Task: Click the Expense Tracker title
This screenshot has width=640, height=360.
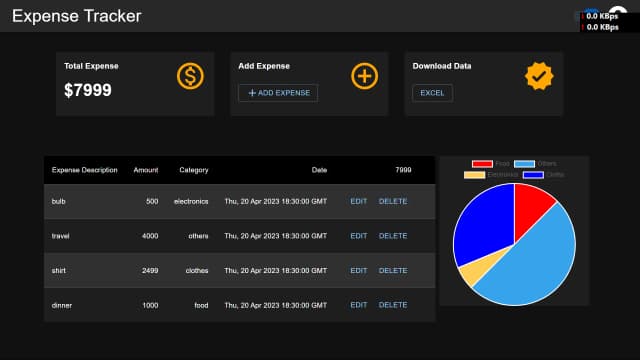Action: [76, 16]
